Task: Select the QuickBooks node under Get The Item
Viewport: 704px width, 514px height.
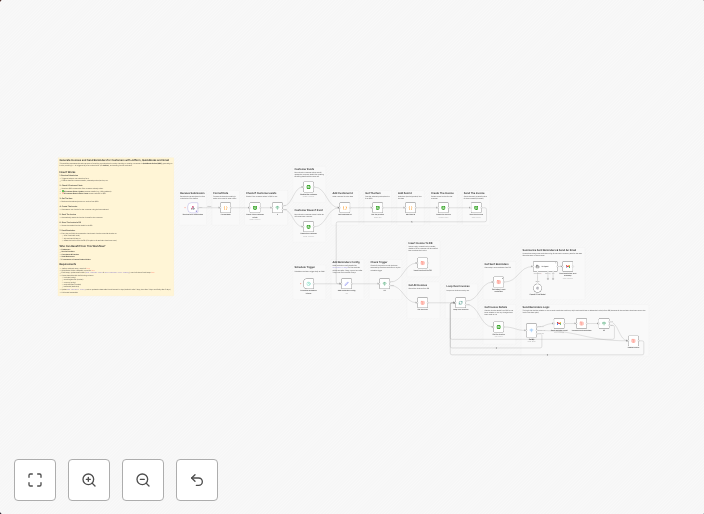Action: pyautogui.click(x=378, y=207)
